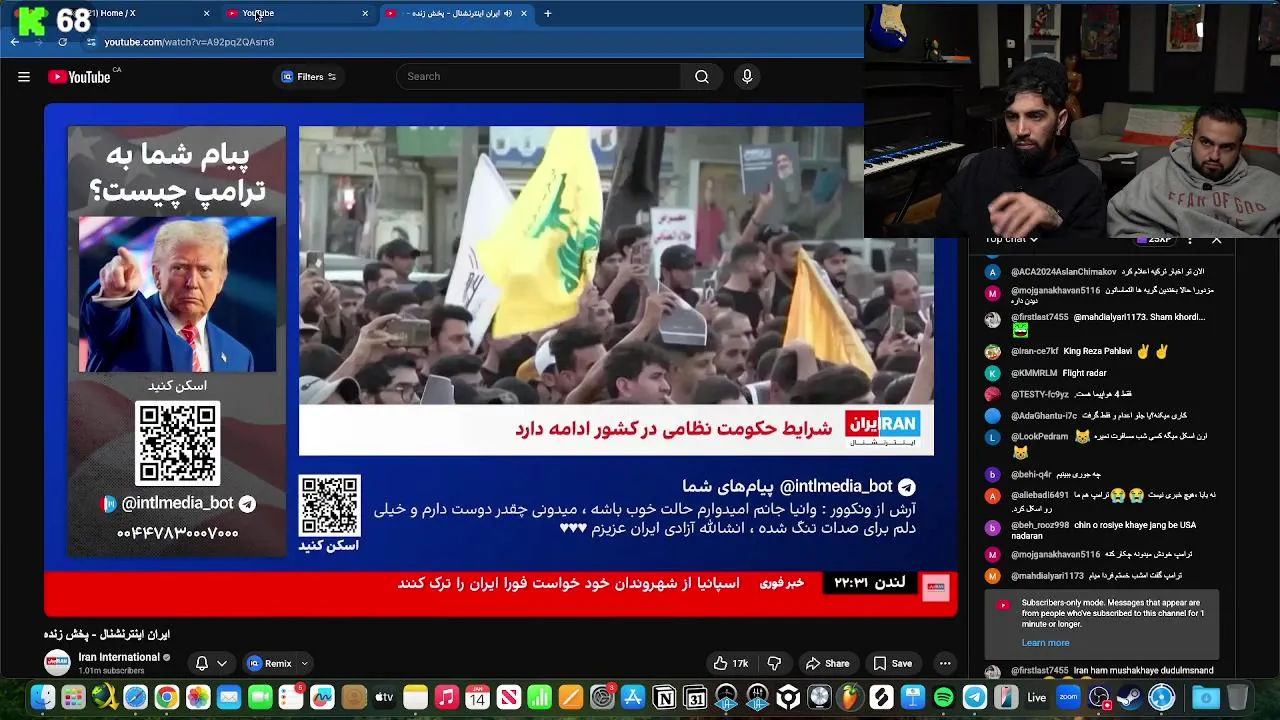Click the Remix button under the video
The width and height of the screenshot is (1280, 720).
point(269,663)
